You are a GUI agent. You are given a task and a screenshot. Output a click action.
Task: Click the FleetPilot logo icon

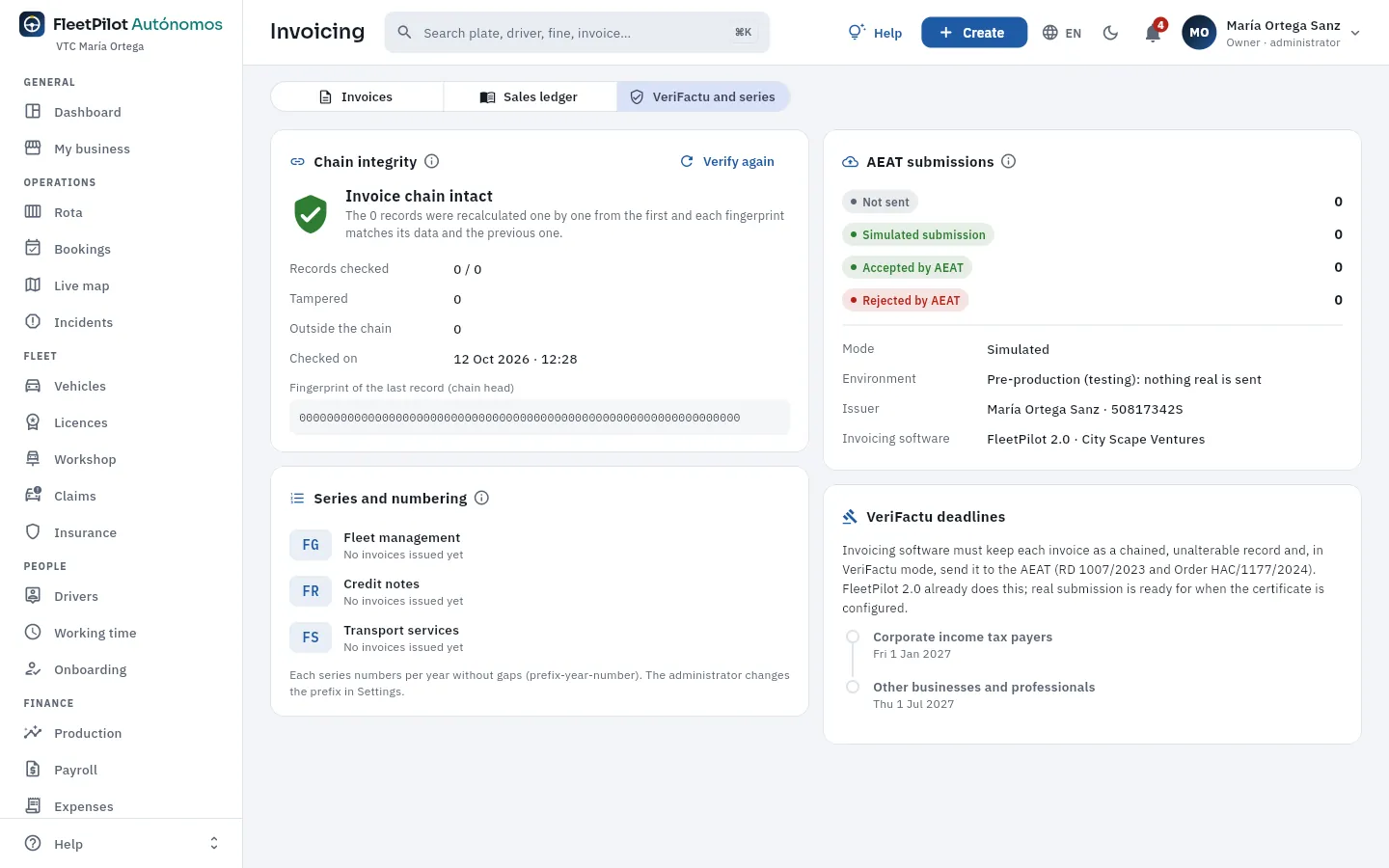[32, 24]
